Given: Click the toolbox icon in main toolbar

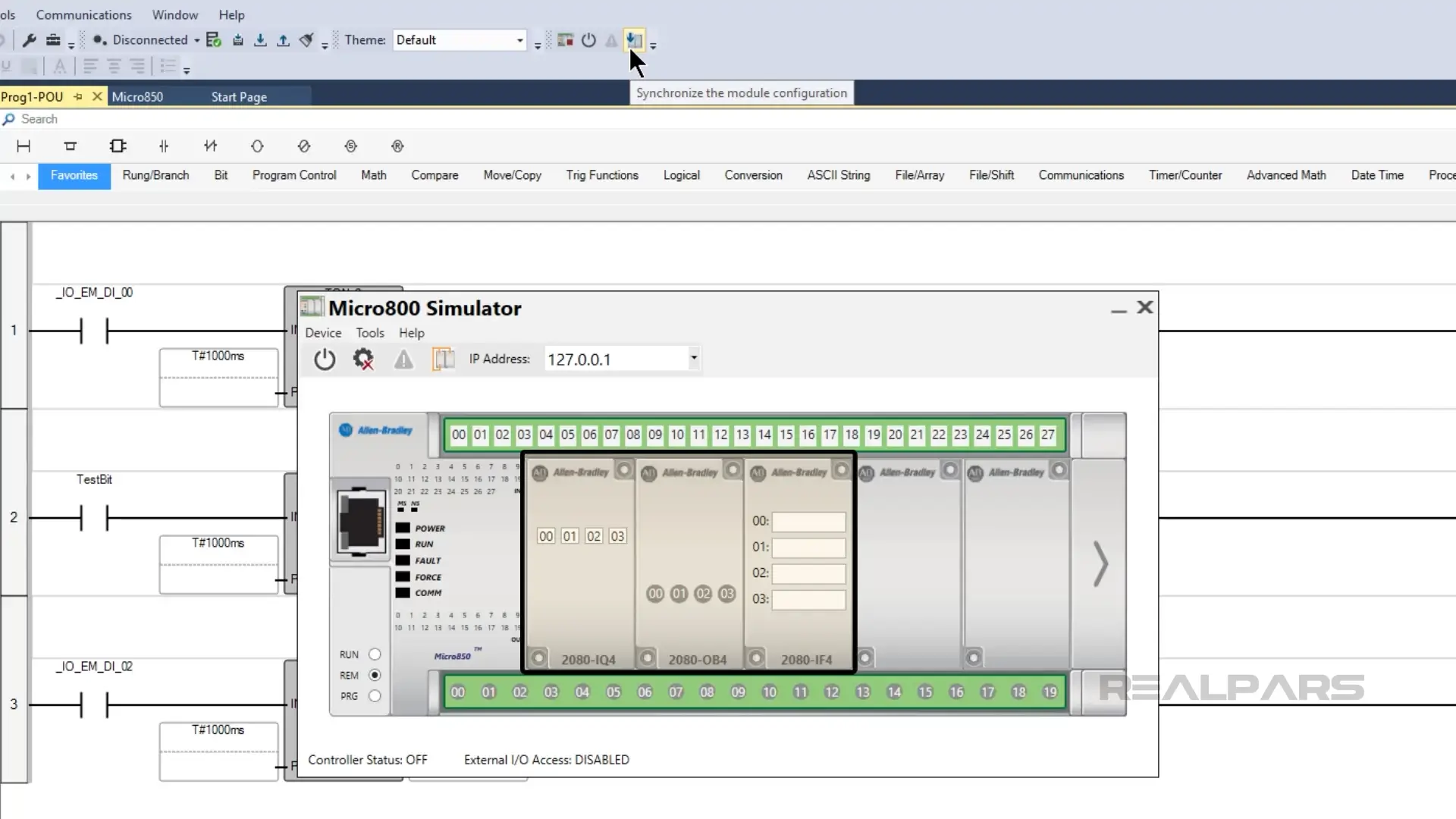Looking at the screenshot, I should [x=53, y=40].
